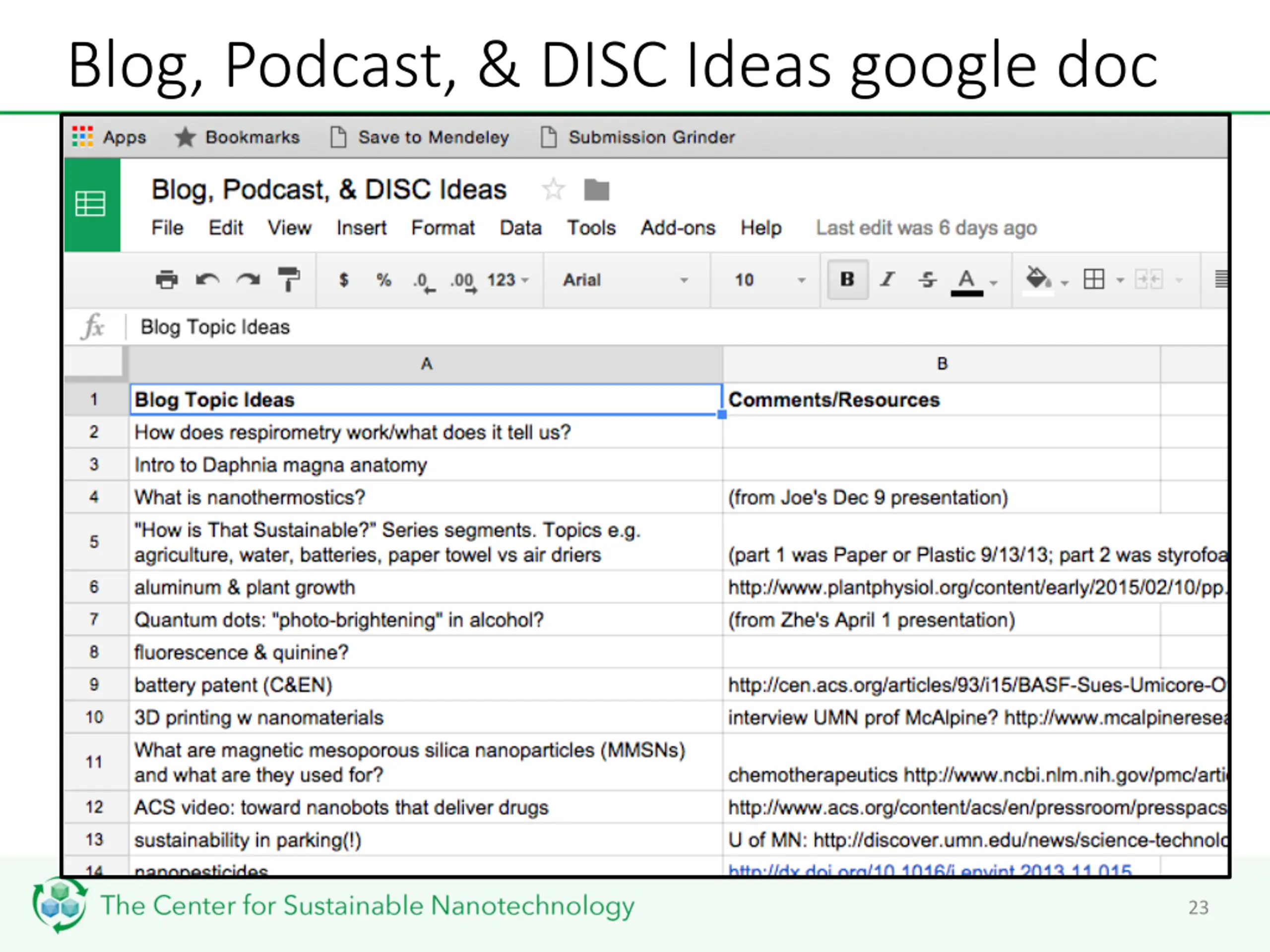Toggle Italic formatting
The width and height of the screenshot is (1270, 952).
pos(888,280)
